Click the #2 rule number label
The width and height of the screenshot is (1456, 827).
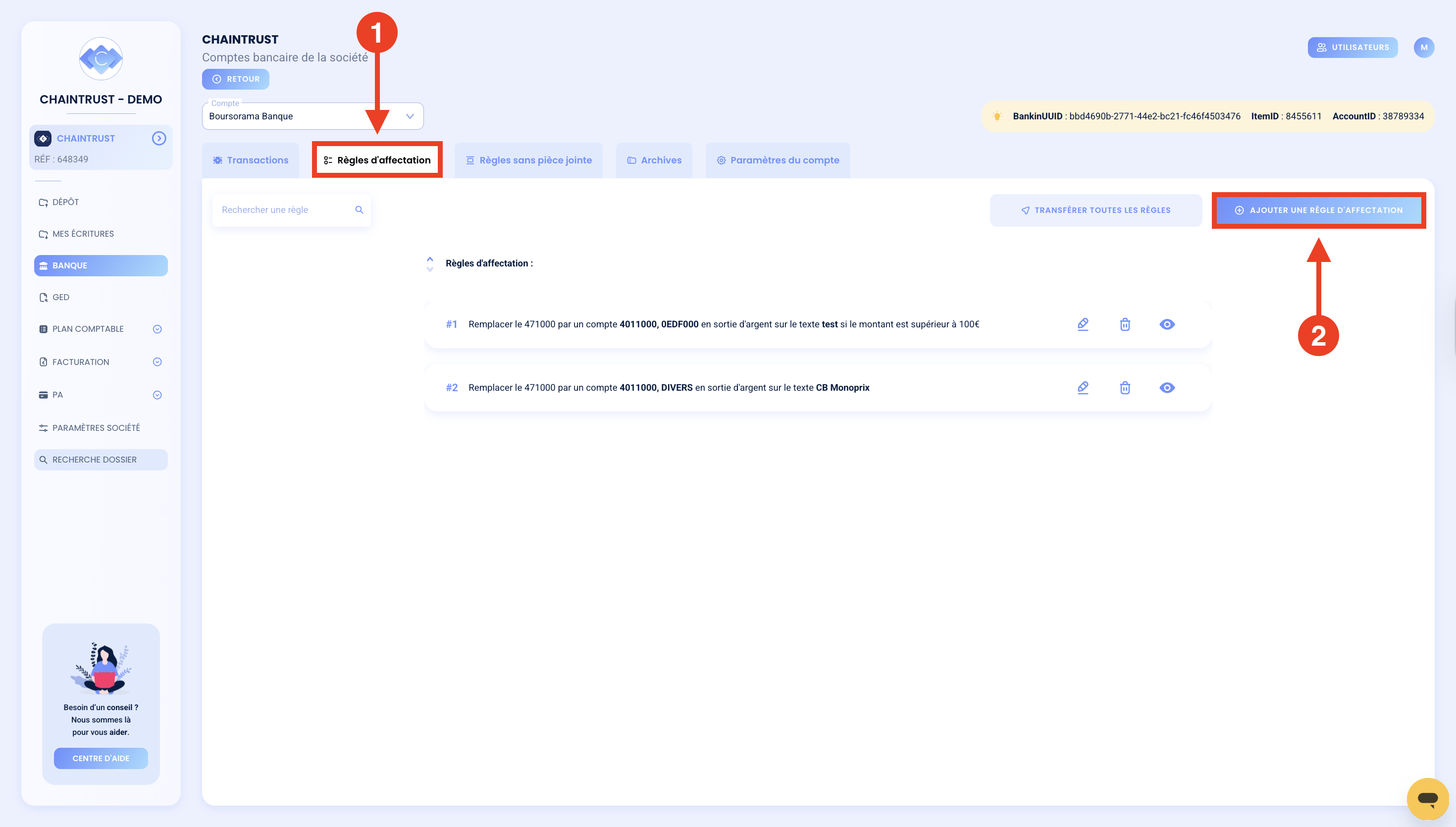pyautogui.click(x=452, y=388)
